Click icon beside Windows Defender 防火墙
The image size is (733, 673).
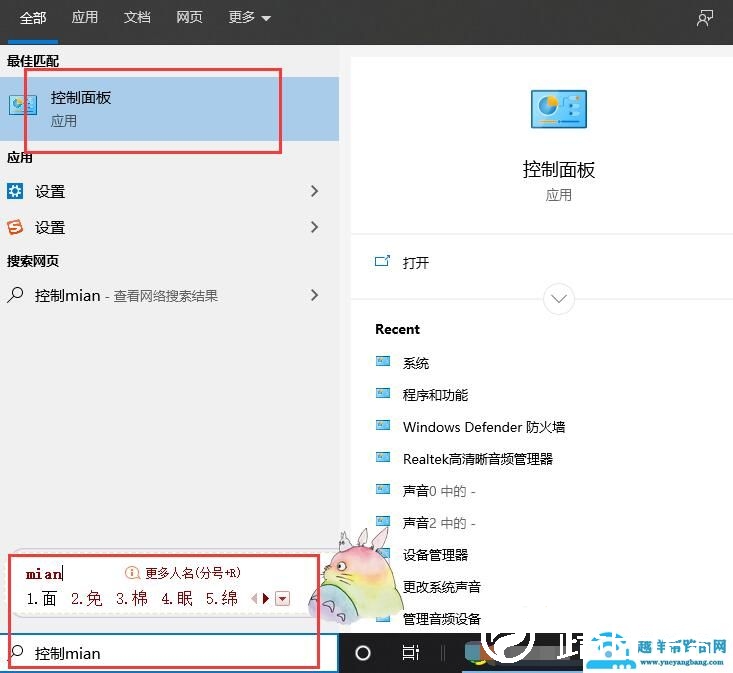coord(383,425)
